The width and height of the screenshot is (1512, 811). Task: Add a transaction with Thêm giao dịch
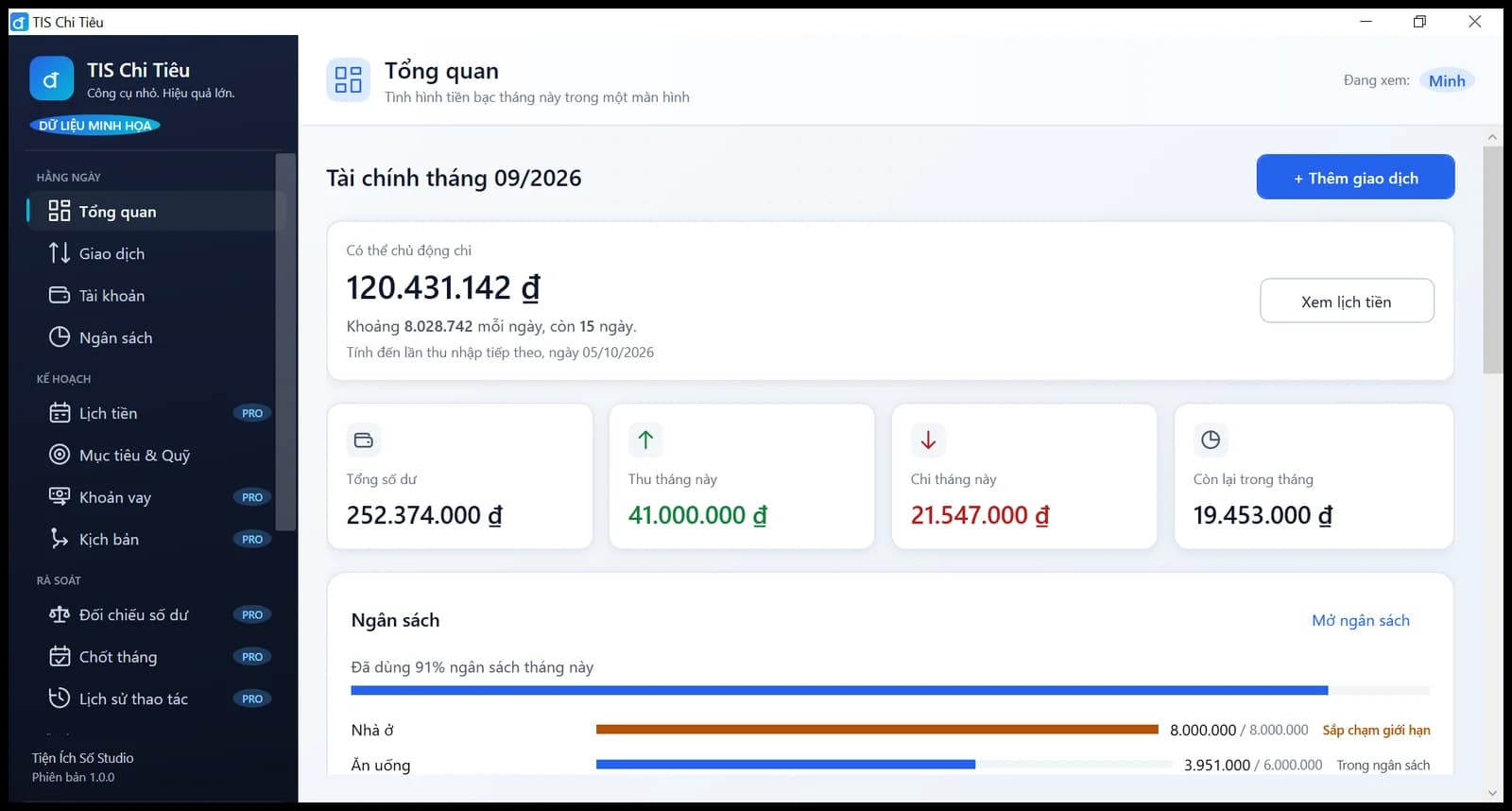click(x=1355, y=177)
